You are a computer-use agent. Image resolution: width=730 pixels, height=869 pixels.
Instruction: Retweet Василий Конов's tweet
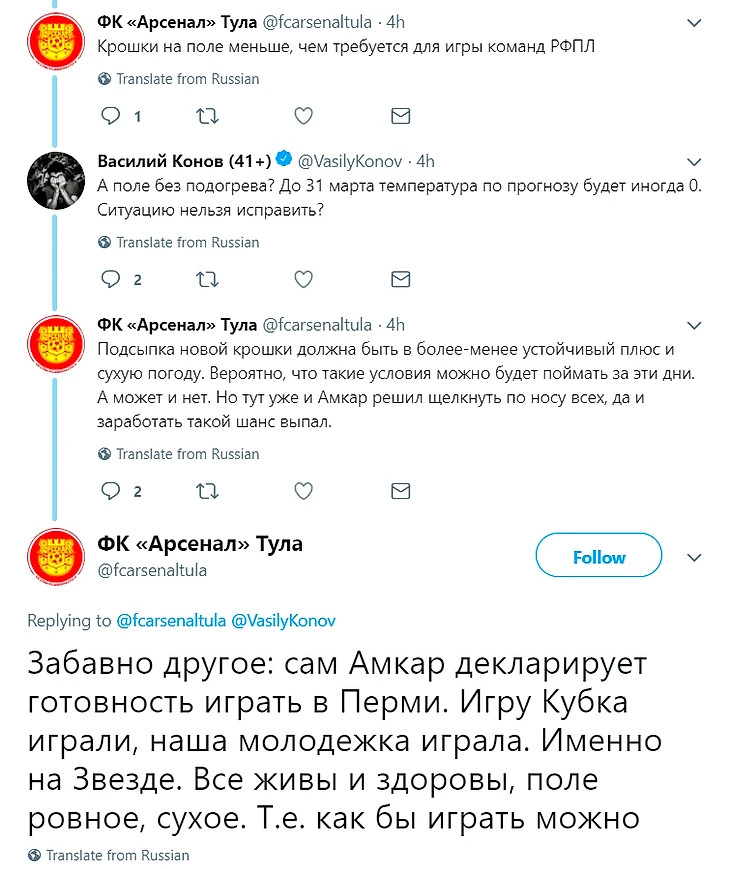[208, 279]
